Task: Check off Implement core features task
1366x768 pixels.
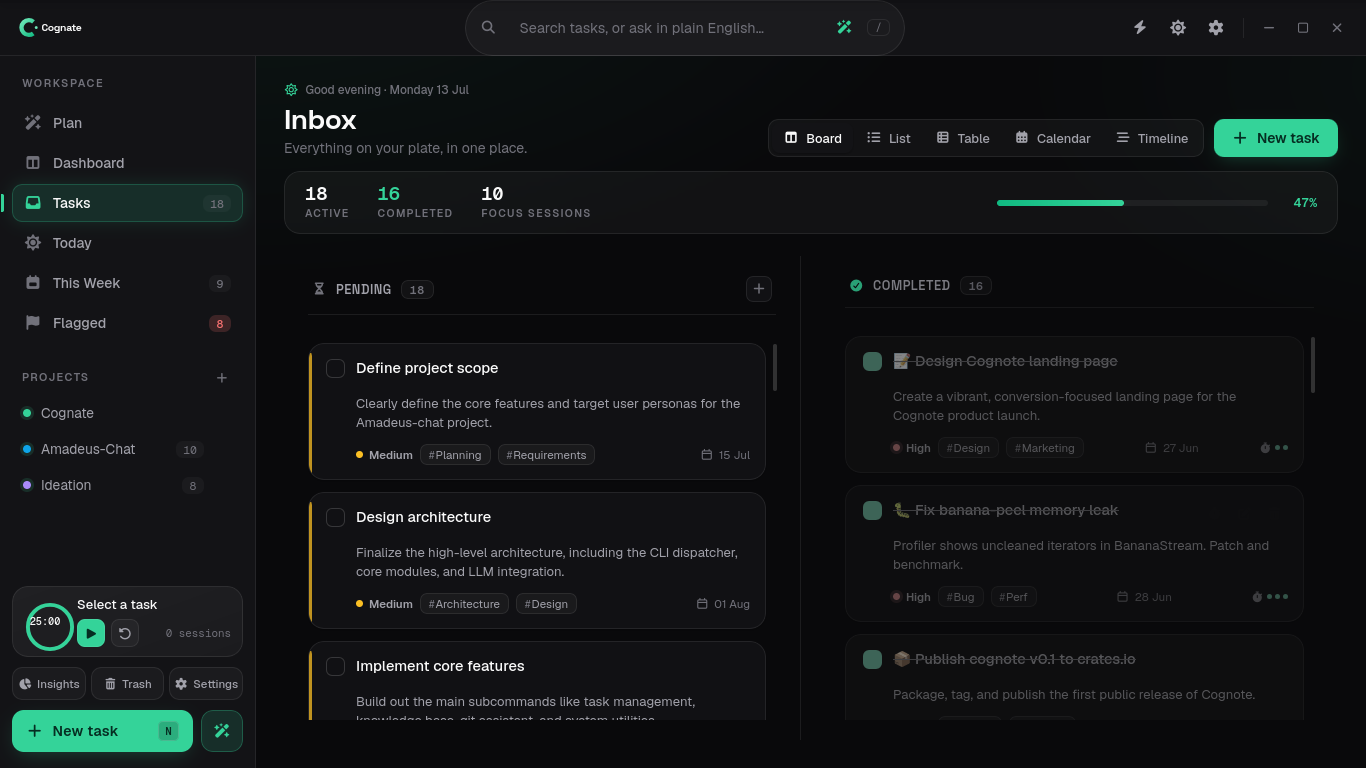Action: (x=336, y=666)
